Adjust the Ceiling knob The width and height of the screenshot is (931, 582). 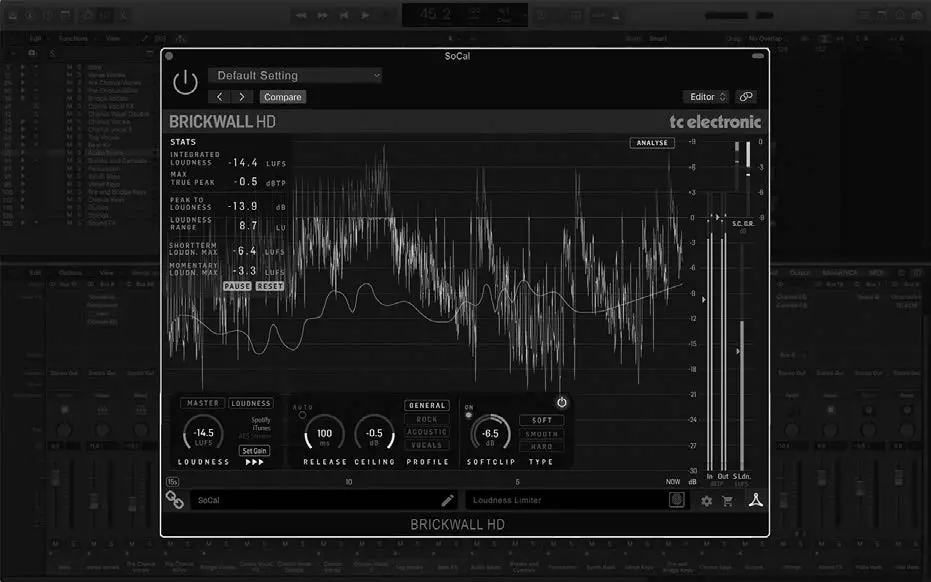[374, 434]
